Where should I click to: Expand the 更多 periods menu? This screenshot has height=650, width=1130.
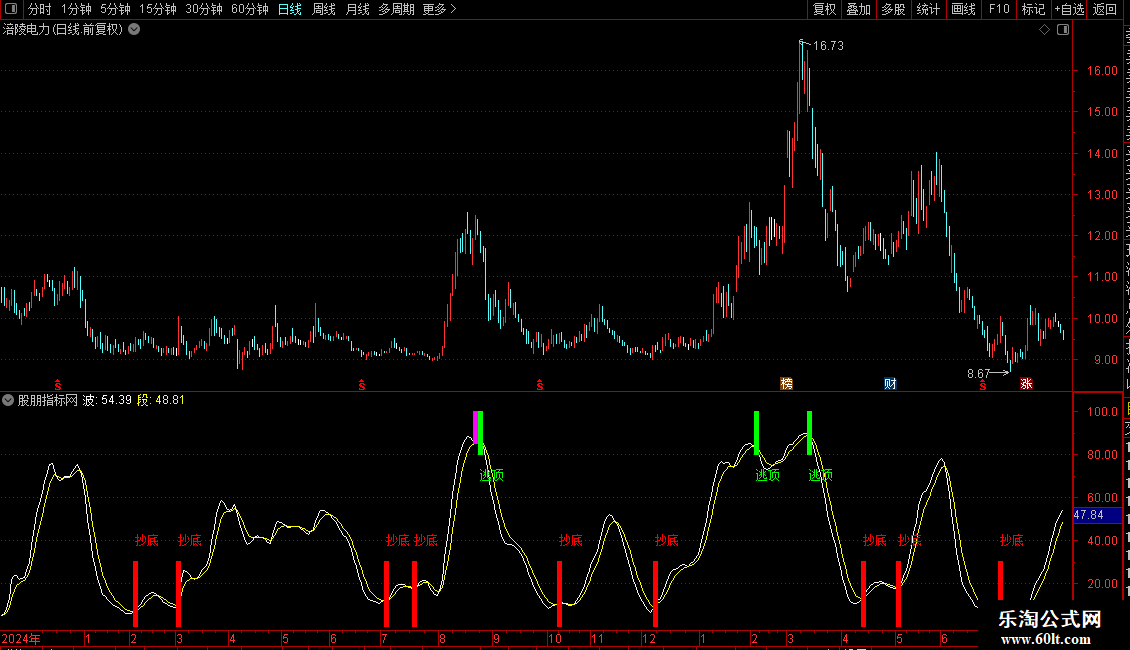(x=440, y=9)
